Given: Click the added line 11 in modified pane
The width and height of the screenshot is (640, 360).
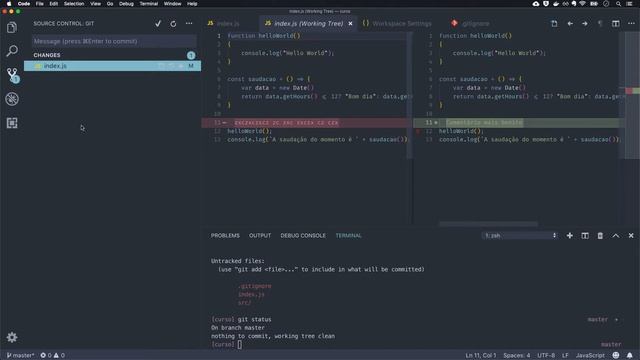Looking at the screenshot, I should 519,122.
